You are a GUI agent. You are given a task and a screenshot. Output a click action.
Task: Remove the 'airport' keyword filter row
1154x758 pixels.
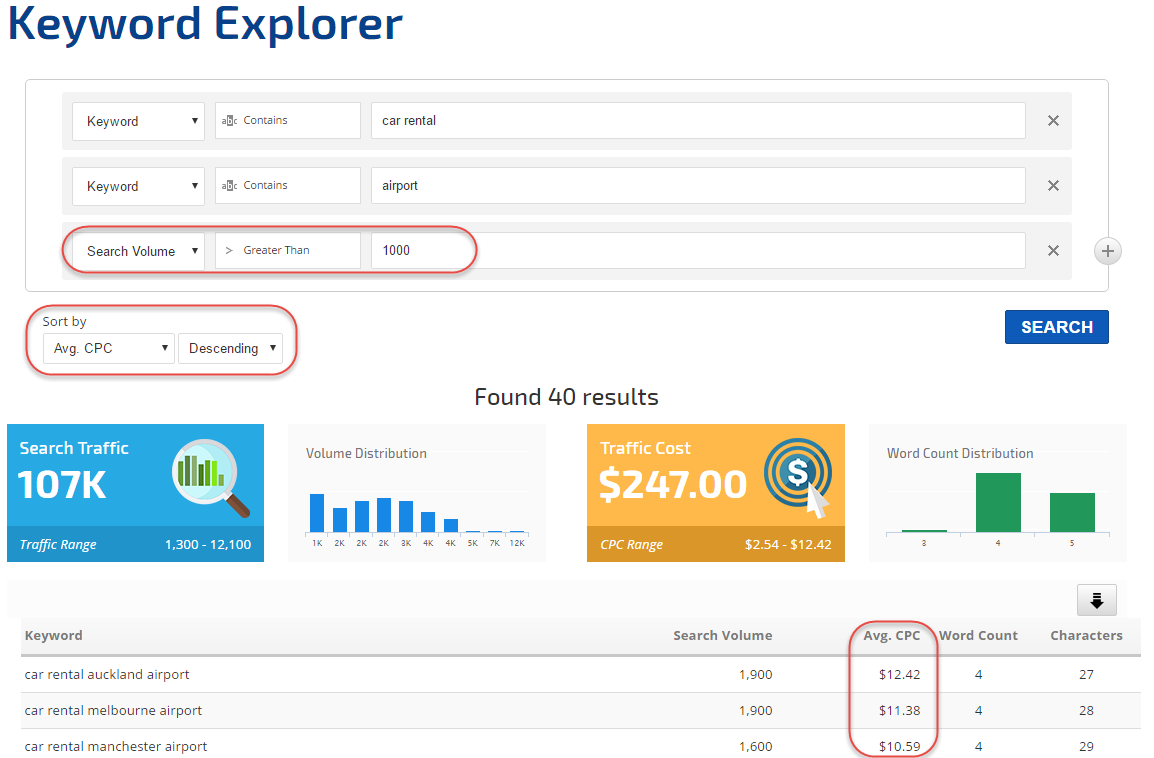coord(1052,186)
